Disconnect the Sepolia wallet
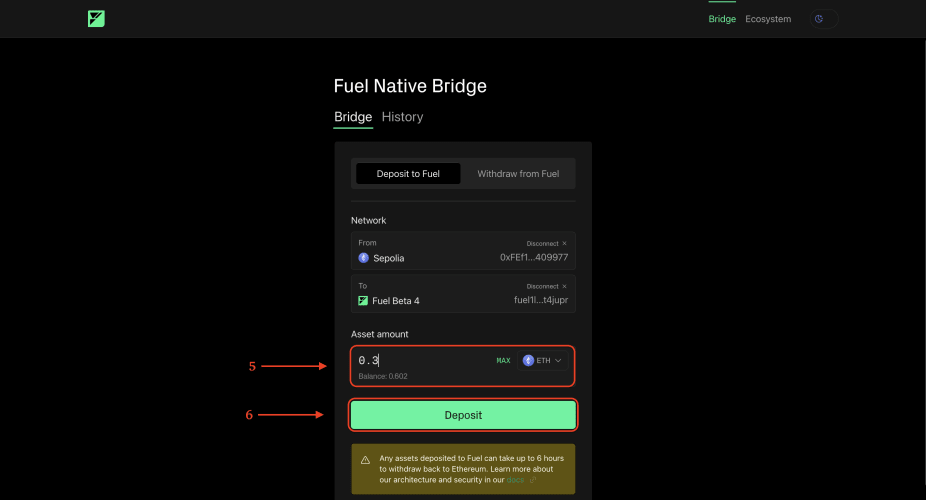Image resolution: width=926 pixels, height=500 pixels. click(546, 243)
